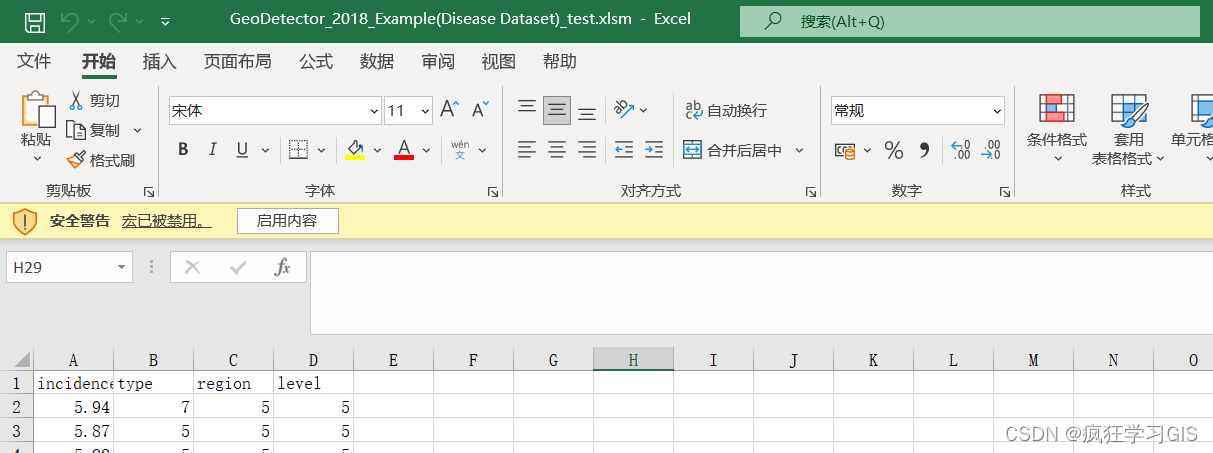Open the 宋体 font name dropdown

pyautogui.click(x=375, y=111)
